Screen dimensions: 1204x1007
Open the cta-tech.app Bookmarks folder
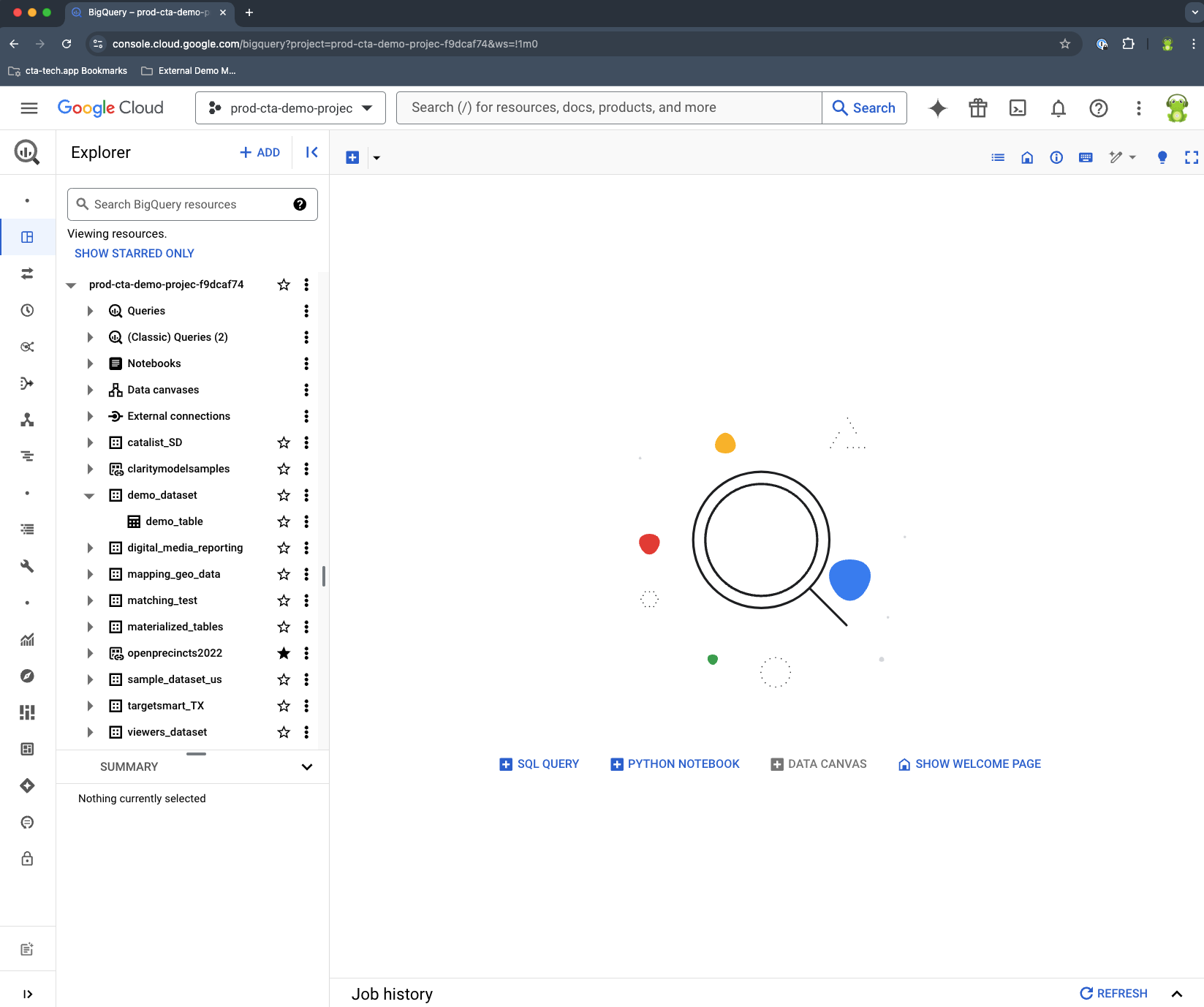click(x=67, y=71)
